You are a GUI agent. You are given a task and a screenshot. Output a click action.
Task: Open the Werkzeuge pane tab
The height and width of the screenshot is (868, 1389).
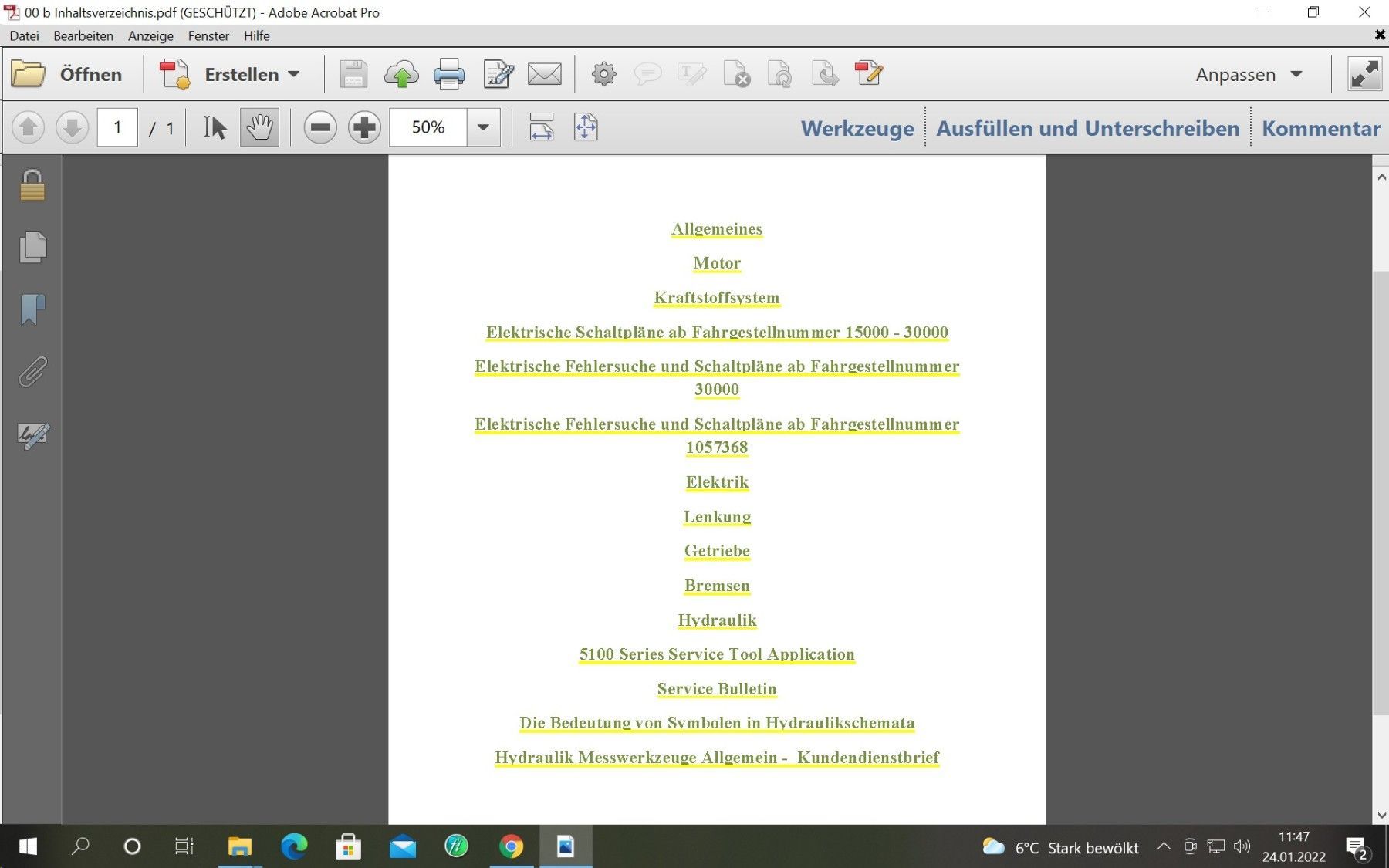tap(857, 128)
